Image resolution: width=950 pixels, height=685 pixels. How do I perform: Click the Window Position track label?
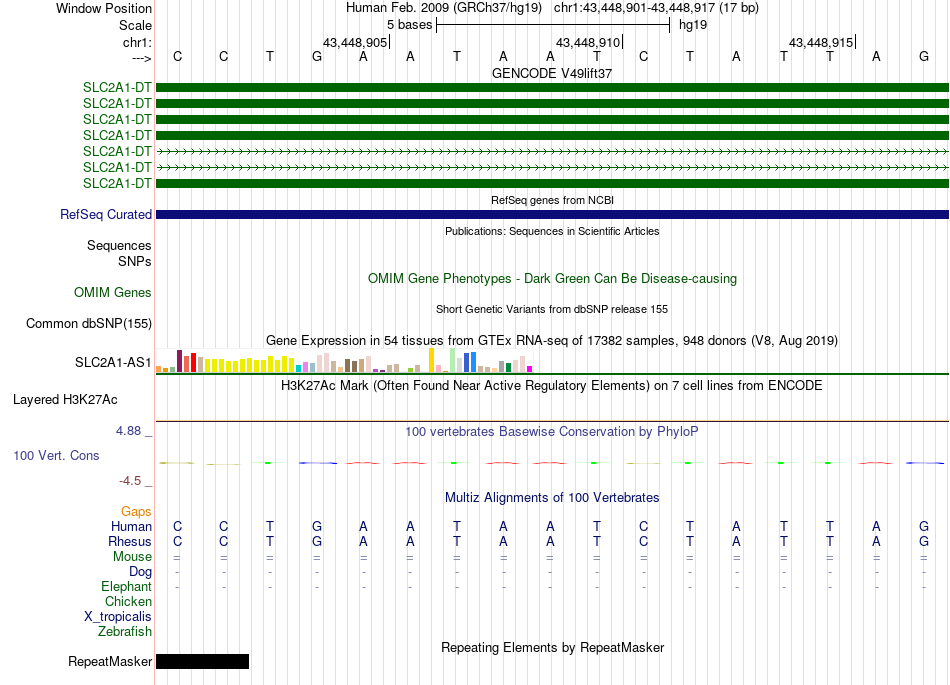pos(104,8)
